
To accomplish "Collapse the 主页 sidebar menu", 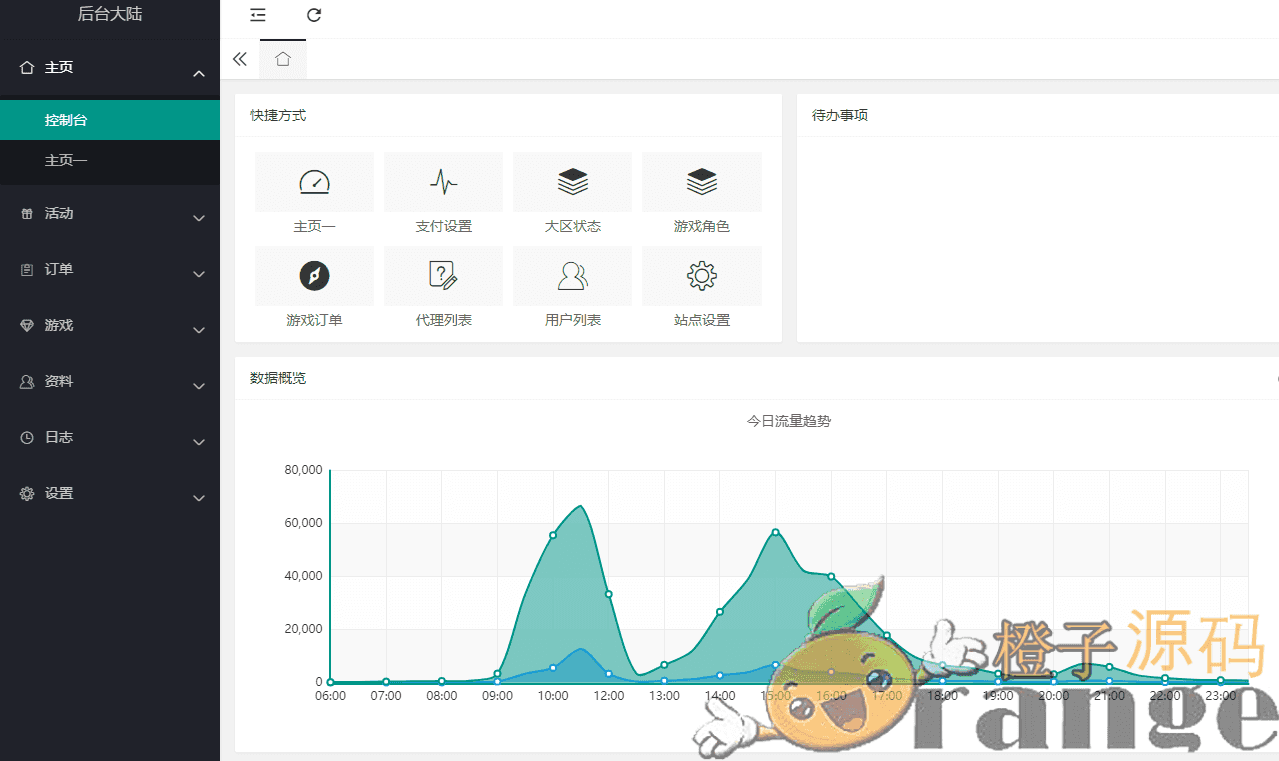I will click(x=110, y=68).
